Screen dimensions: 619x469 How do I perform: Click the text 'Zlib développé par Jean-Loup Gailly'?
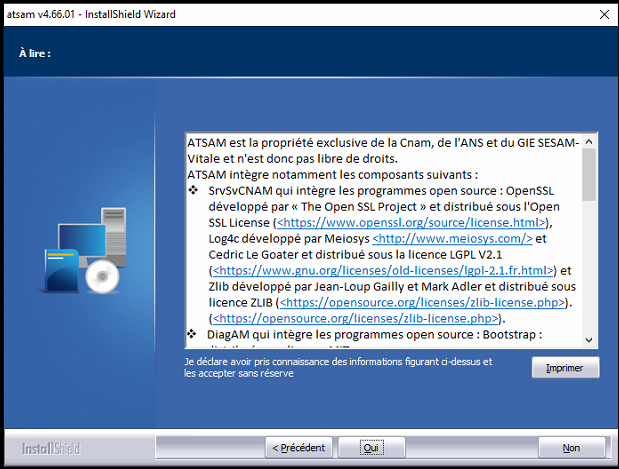tap(305, 287)
